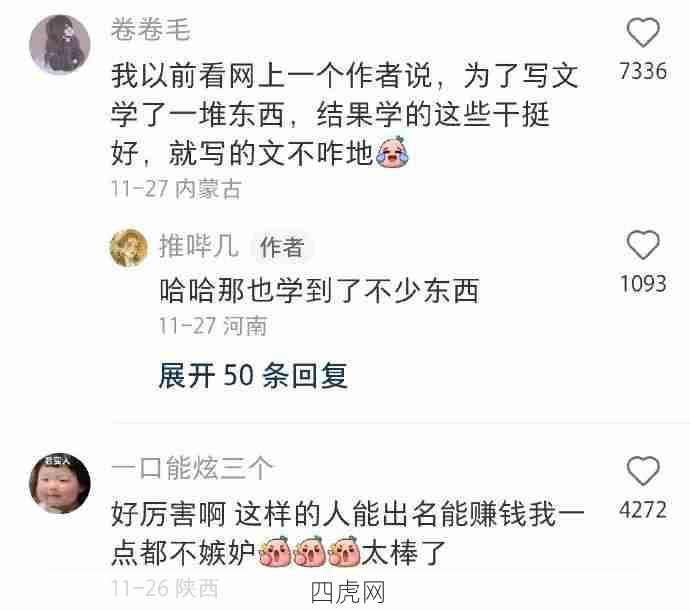The image size is (690, 611).
Task: Like the comment by 一口能炫三个
Action: tap(643, 471)
